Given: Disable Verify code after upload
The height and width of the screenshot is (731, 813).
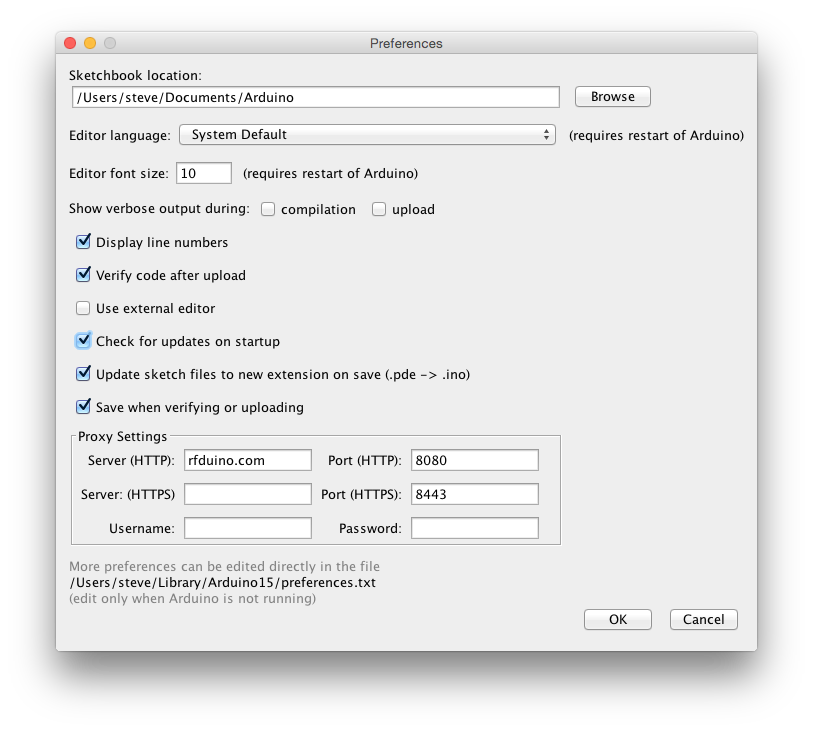Looking at the screenshot, I should coord(84,275).
